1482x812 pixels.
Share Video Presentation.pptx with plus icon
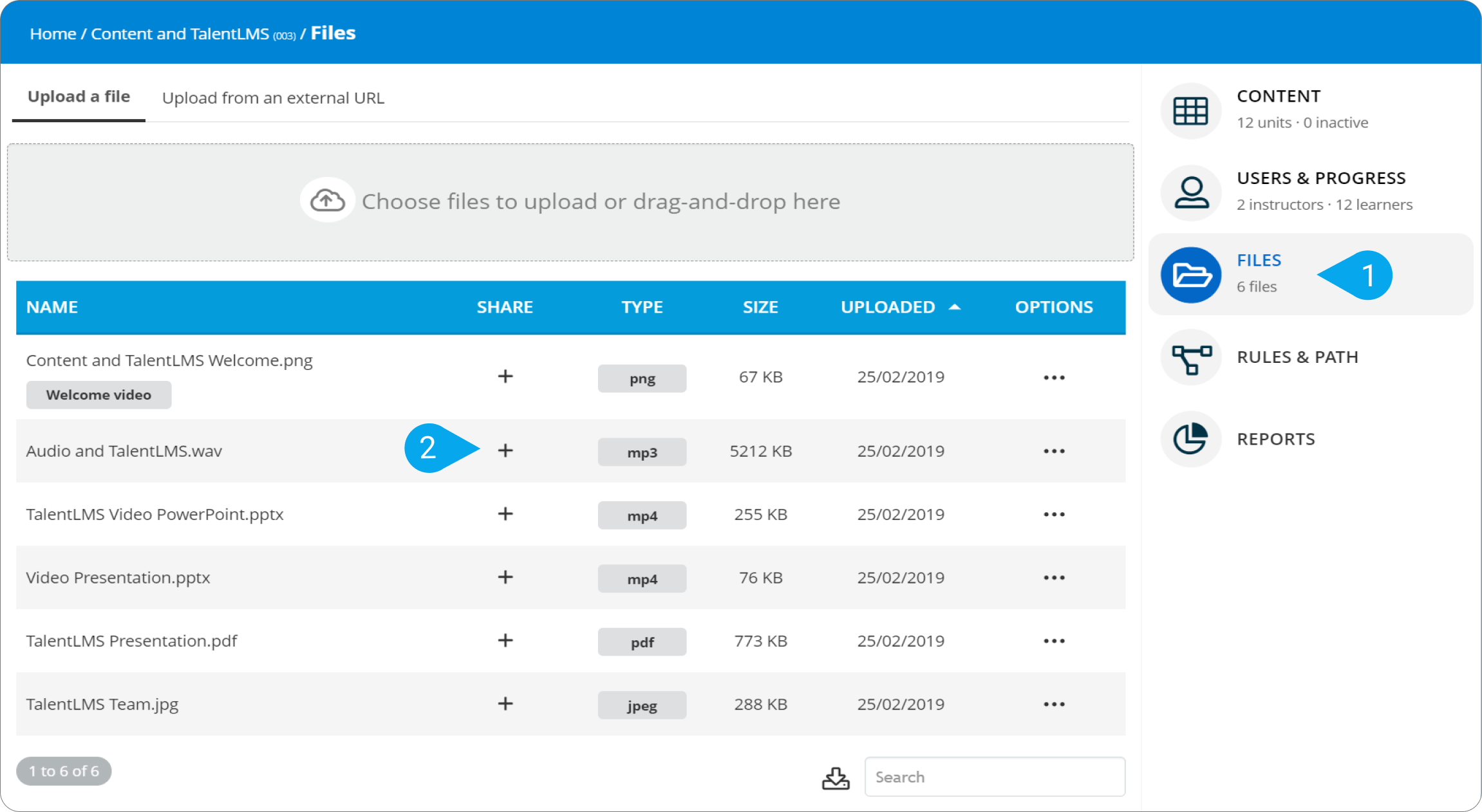click(x=505, y=577)
